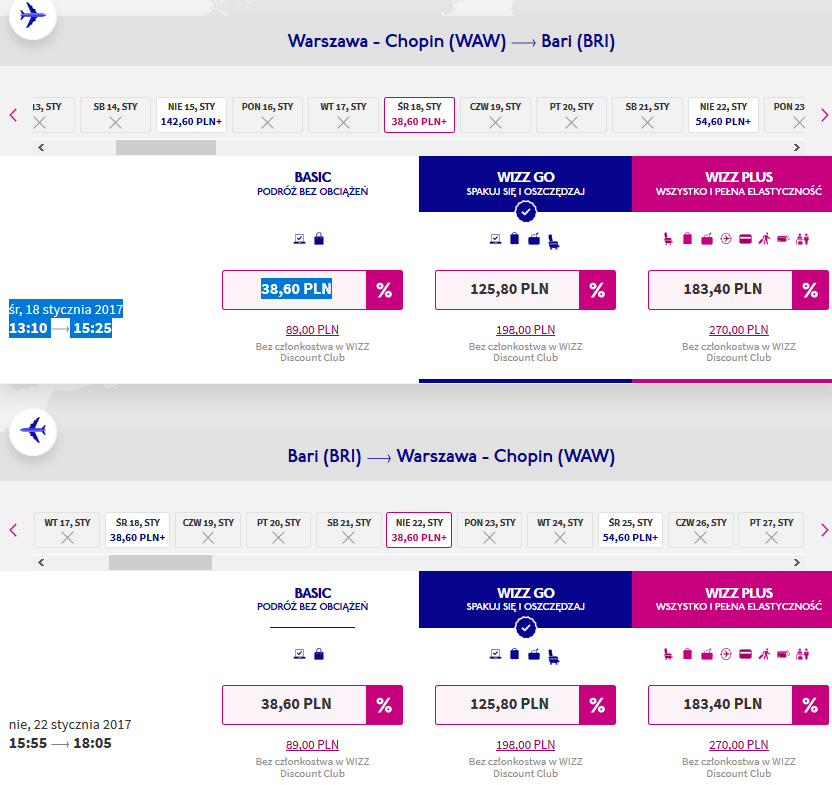Screen dimensions: 832x785
Task: Click percent discount icon for outbound WIZZ Plus 183,40 PLN
Action: tap(810, 290)
